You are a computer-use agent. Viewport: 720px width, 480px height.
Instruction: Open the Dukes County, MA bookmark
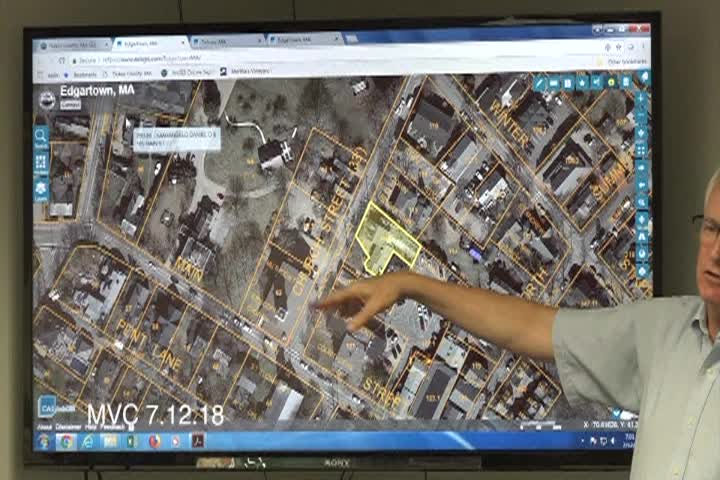click(128, 73)
